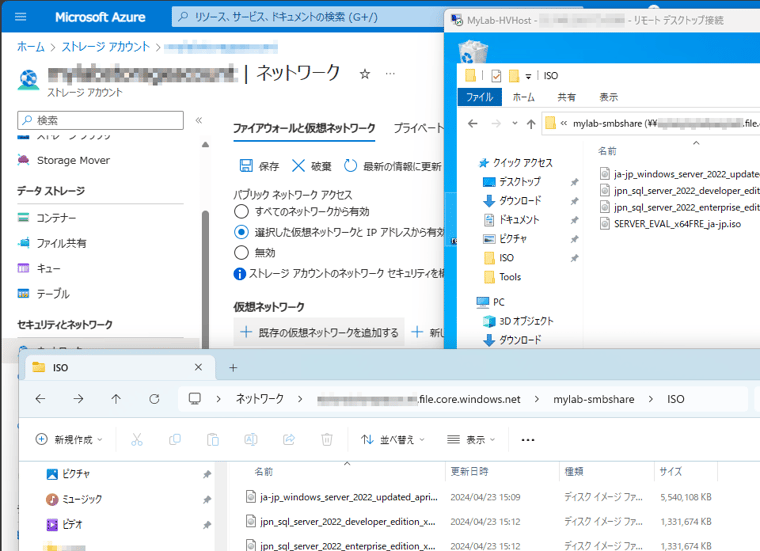Click 既存の仮想ネットワークを追加する

pos(319,332)
